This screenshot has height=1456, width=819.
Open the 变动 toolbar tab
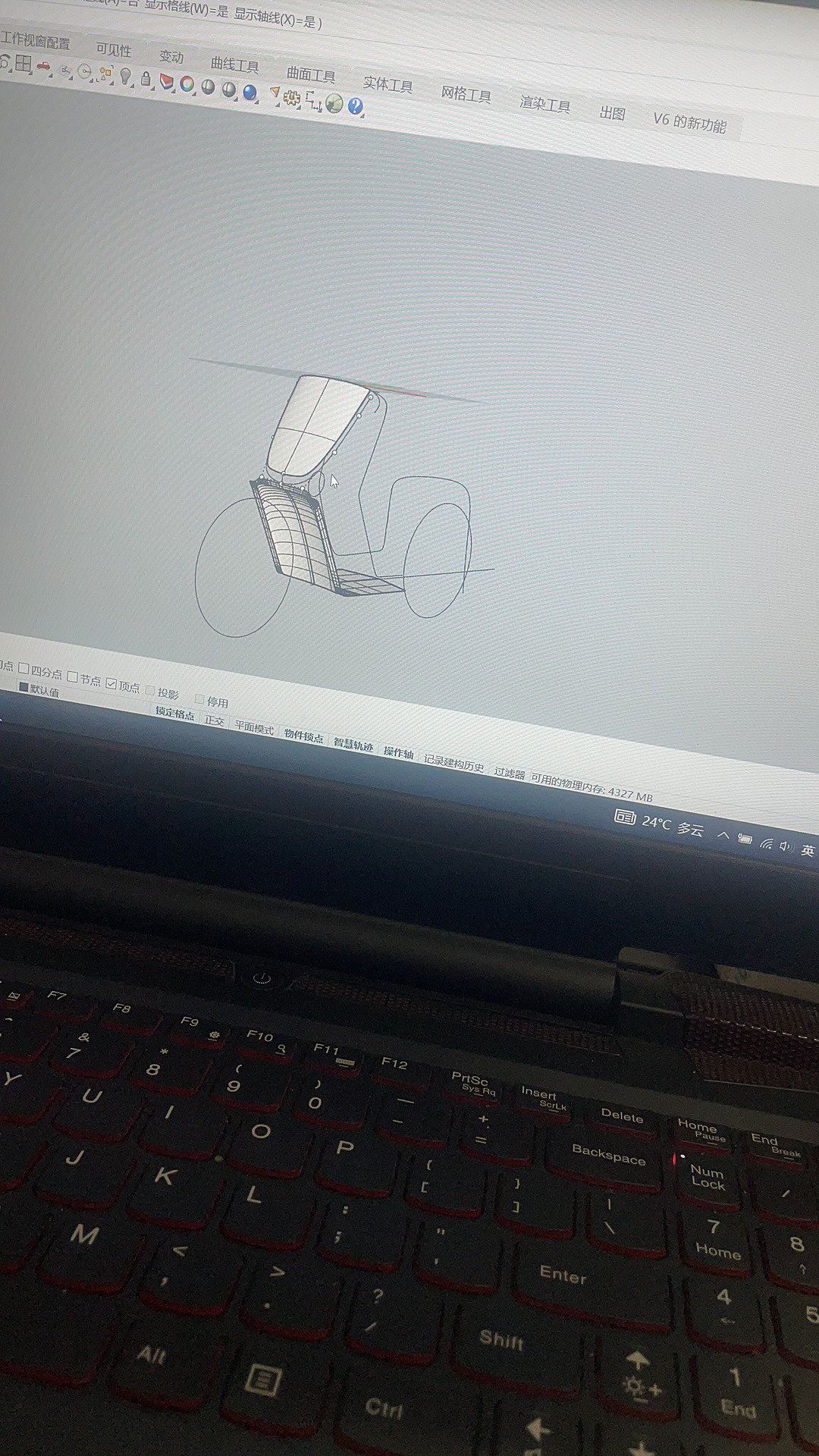(171, 58)
